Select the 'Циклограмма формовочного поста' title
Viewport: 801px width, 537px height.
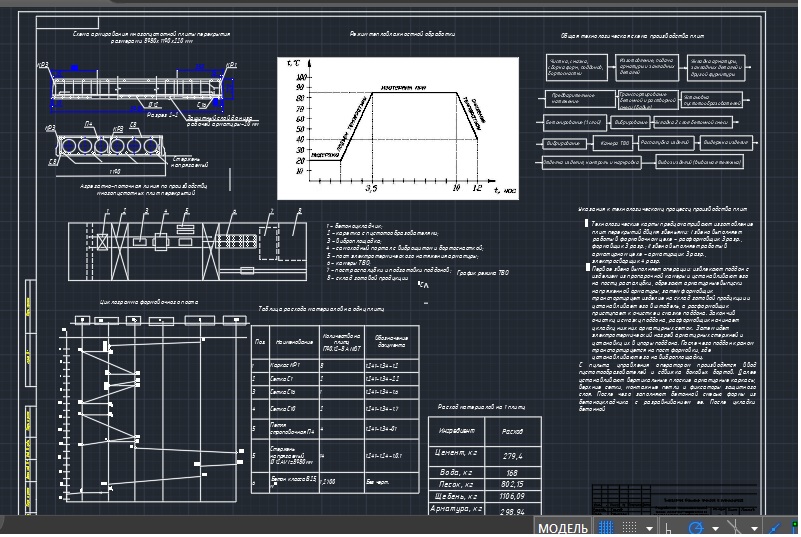pos(149,302)
